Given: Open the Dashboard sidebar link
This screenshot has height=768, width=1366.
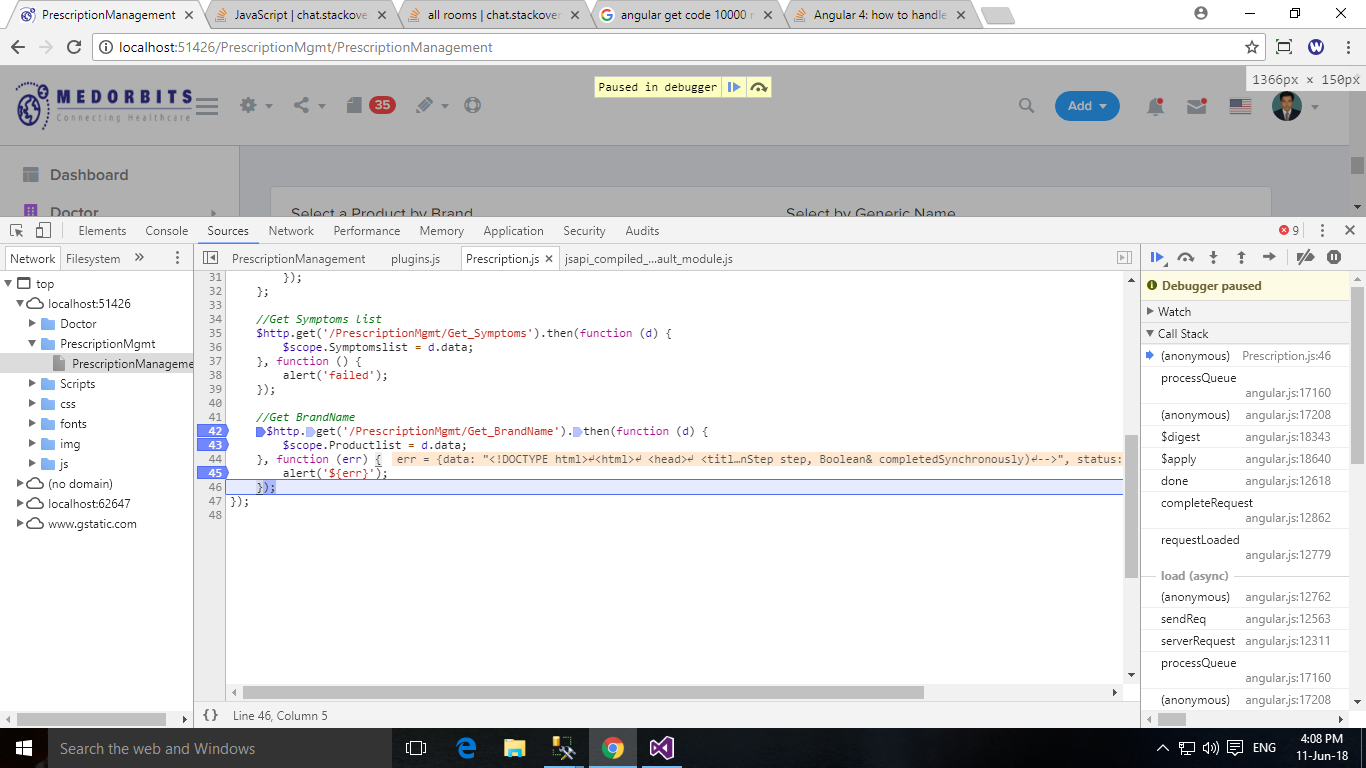Looking at the screenshot, I should tap(89, 175).
